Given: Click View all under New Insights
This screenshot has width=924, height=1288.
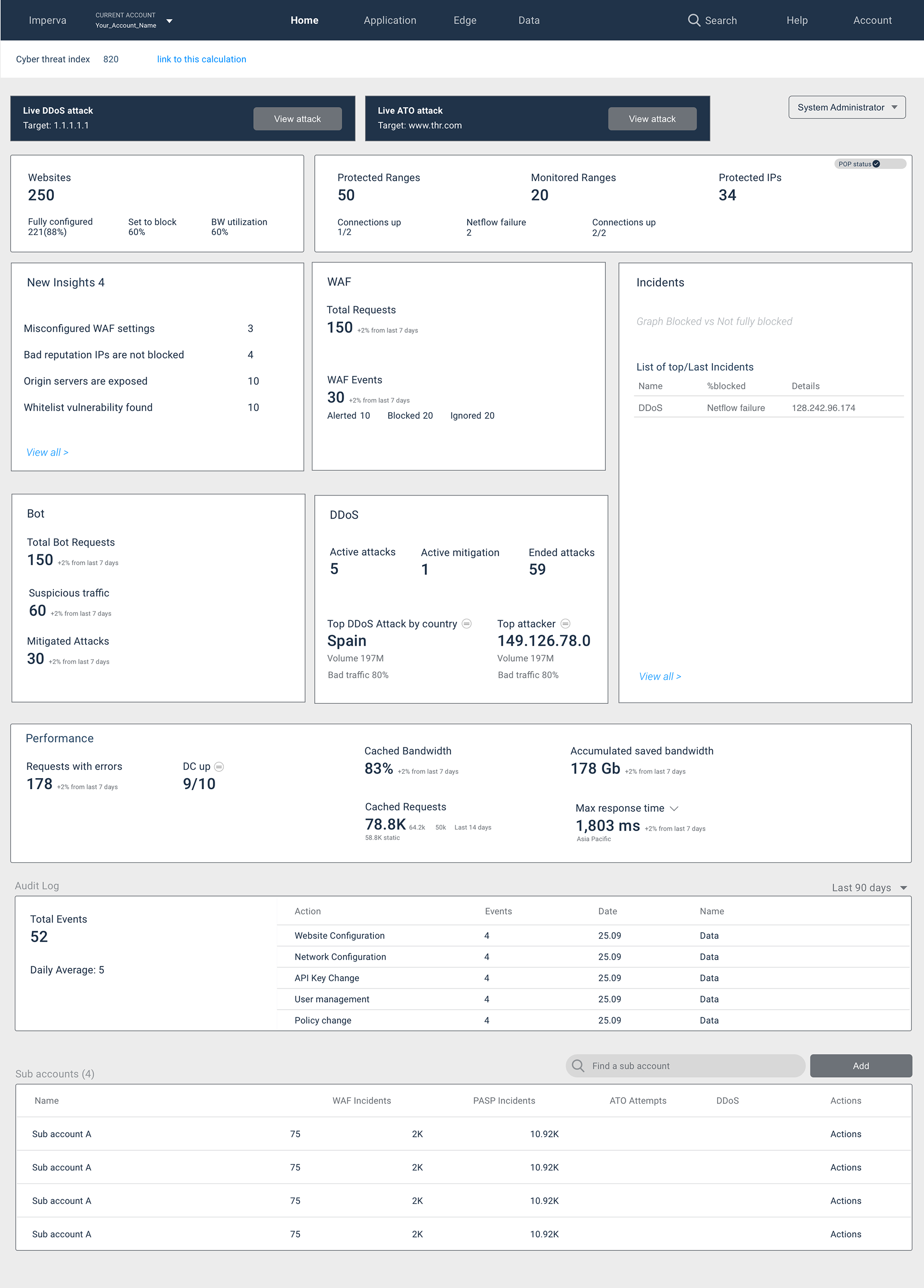Looking at the screenshot, I should [x=47, y=452].
